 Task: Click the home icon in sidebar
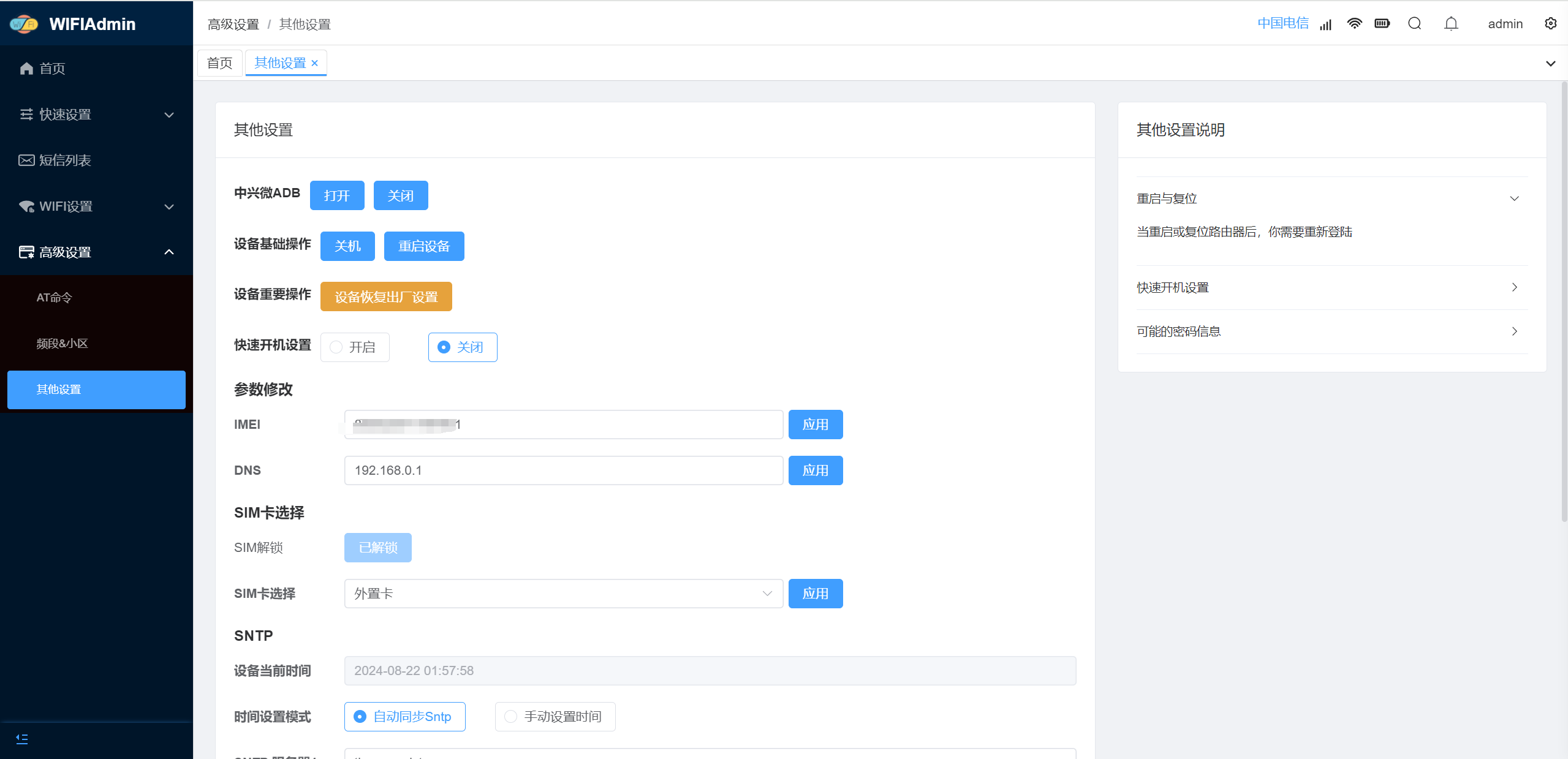[x=26, y=69]
